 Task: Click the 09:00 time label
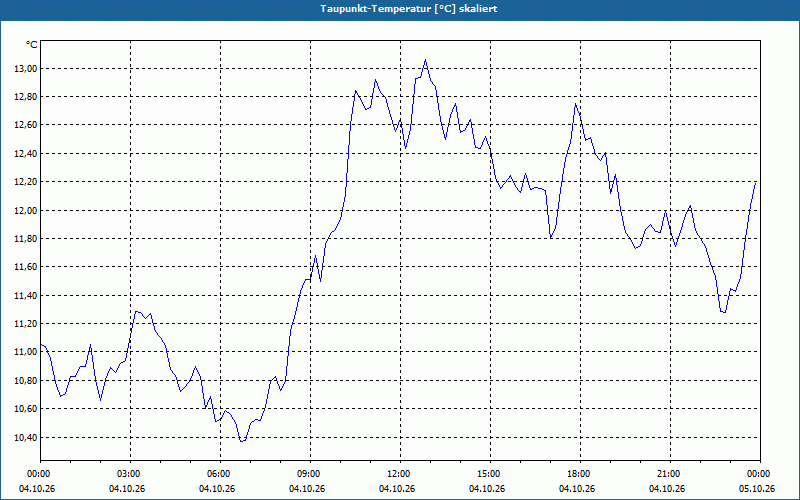(x=310, y=474)
